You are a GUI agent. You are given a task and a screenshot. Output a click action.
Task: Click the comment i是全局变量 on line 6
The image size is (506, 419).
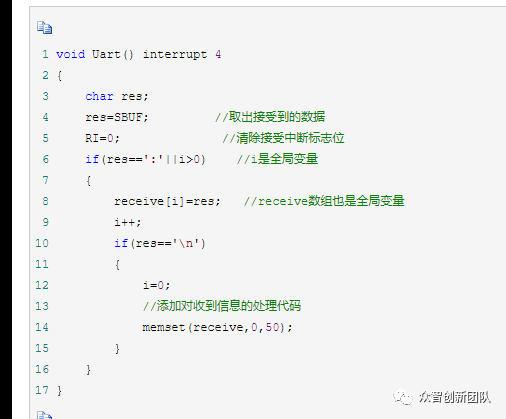(x=277, y=159)
